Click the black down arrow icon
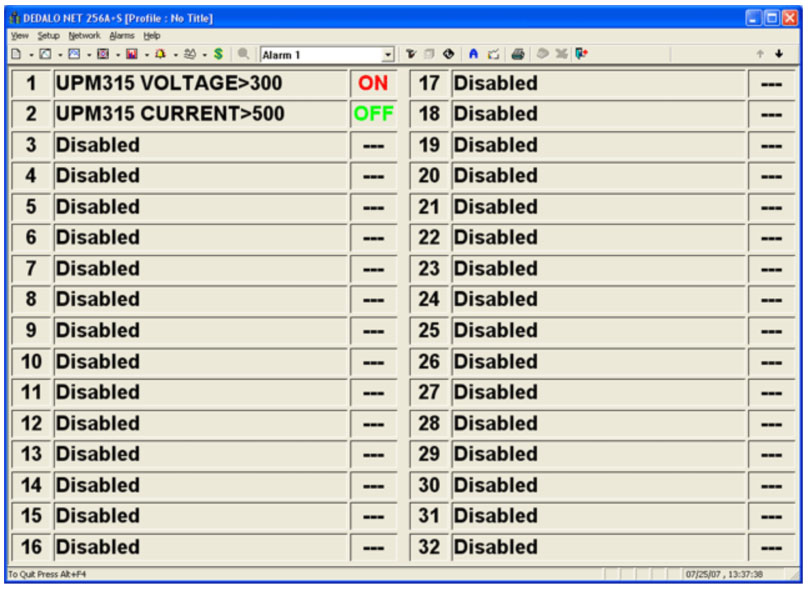 tap(779, 54)
